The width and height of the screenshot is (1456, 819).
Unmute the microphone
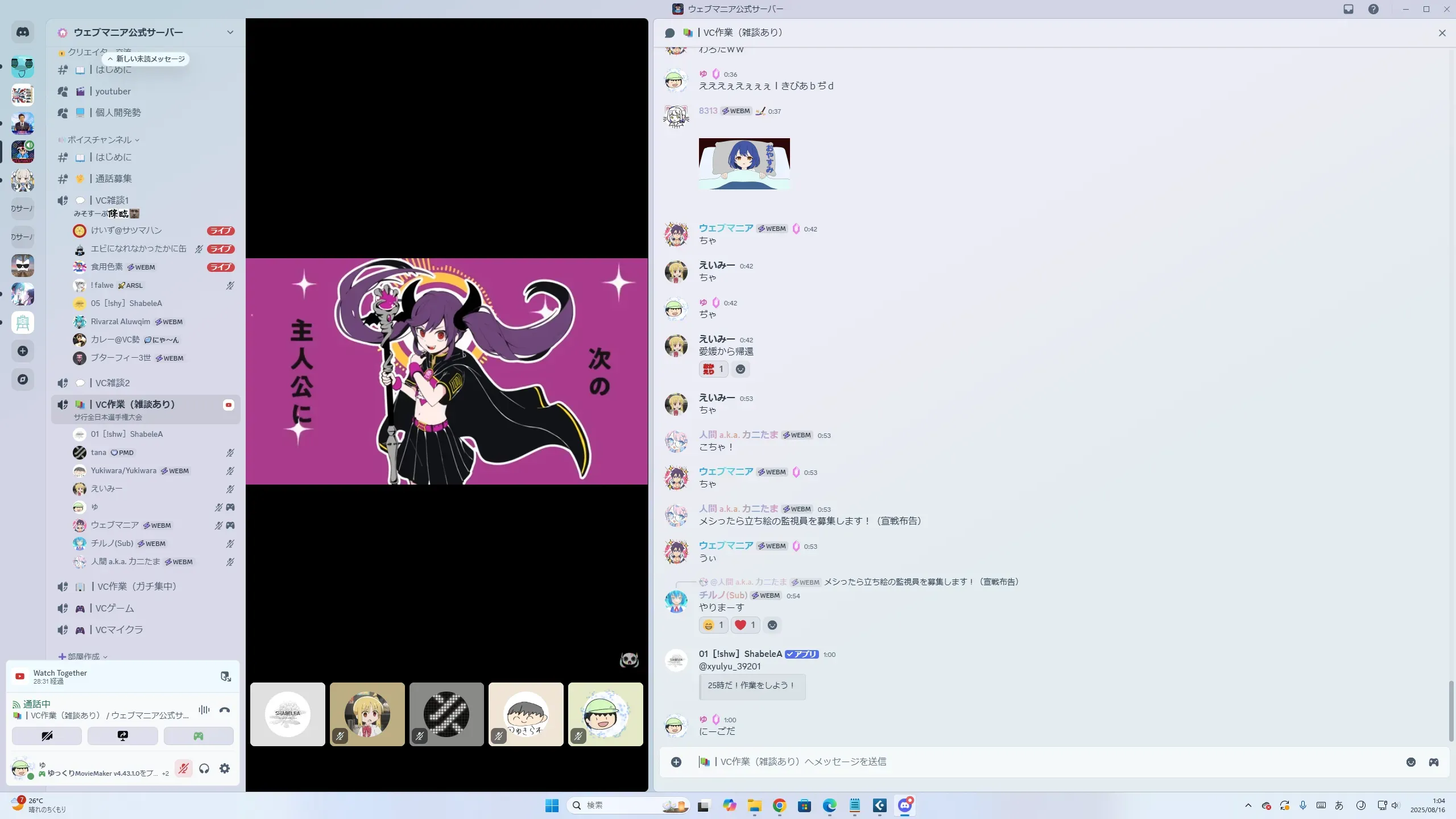coord(183,768)
